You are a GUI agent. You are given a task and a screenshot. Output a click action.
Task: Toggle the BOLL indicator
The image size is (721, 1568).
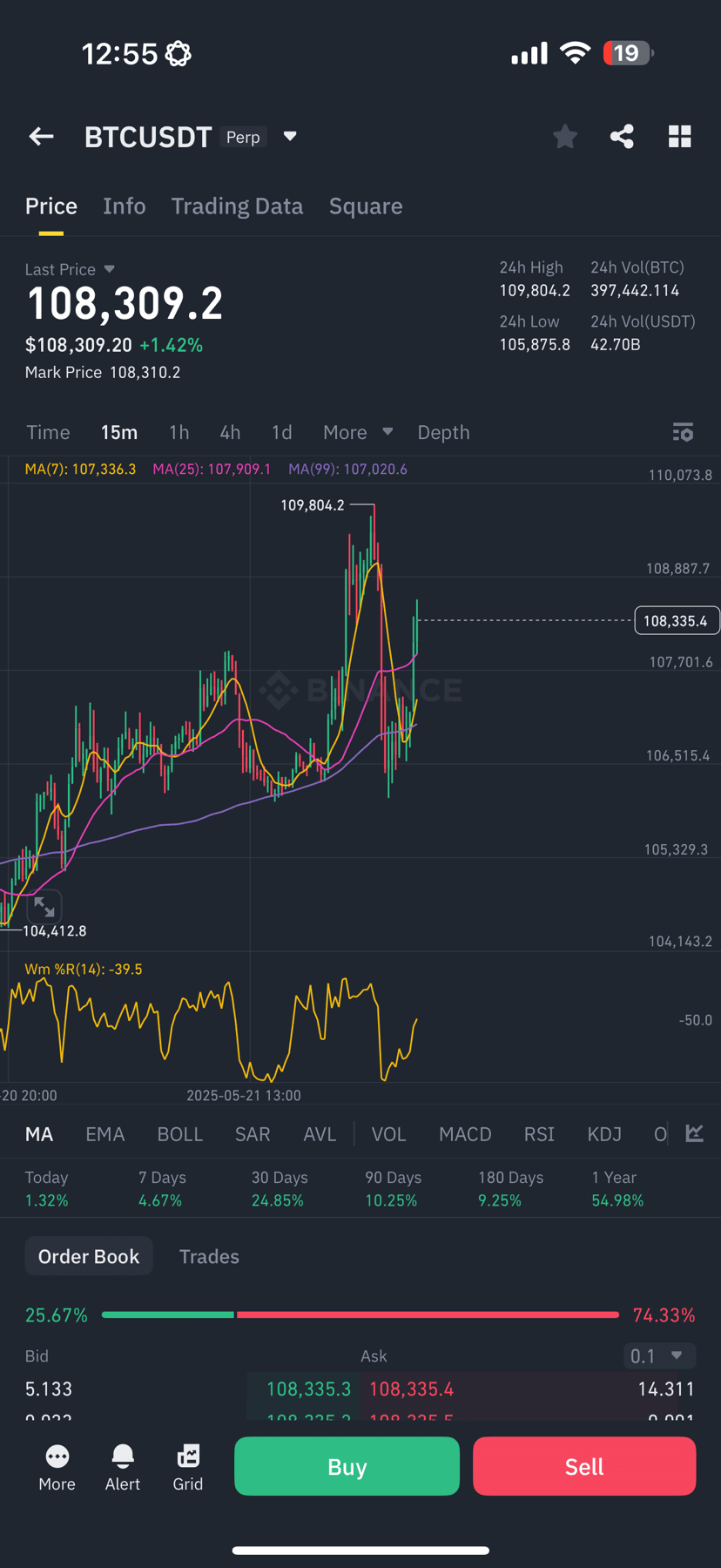(180, 1134)
